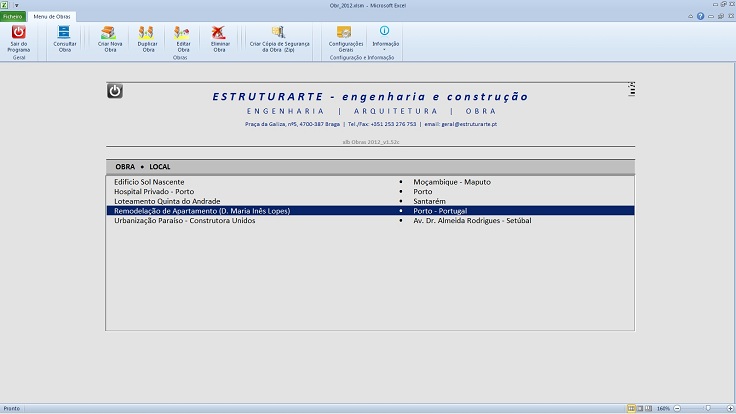Screen dimensions: 736x414
Task: Click the Editar Obra icon
Action: tap(182, 38)
